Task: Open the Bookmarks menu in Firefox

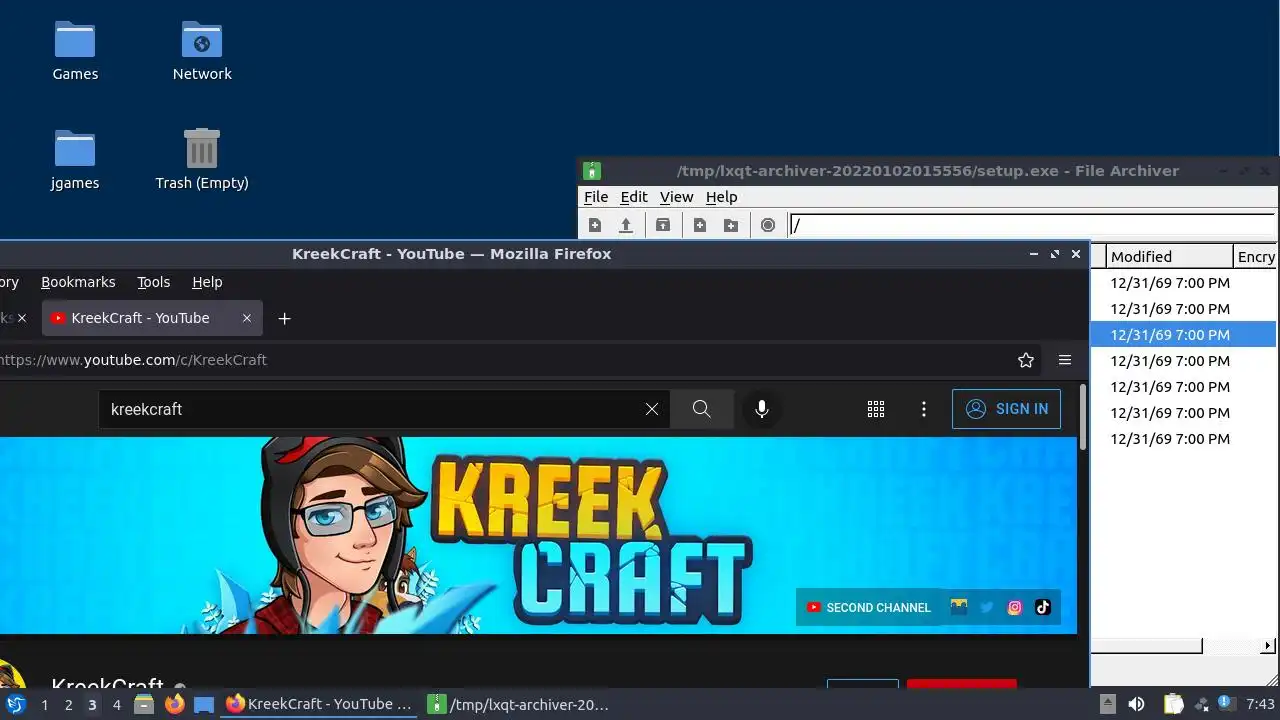Action: pos(78,282)
